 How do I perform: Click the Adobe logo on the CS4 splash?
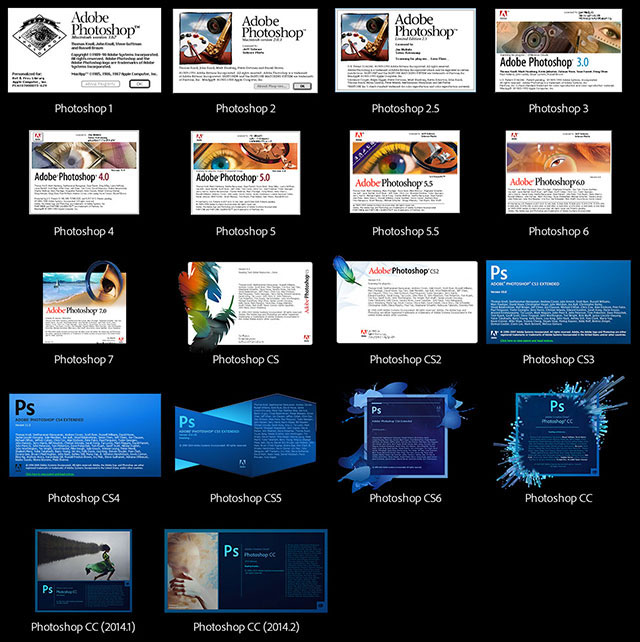18,468
